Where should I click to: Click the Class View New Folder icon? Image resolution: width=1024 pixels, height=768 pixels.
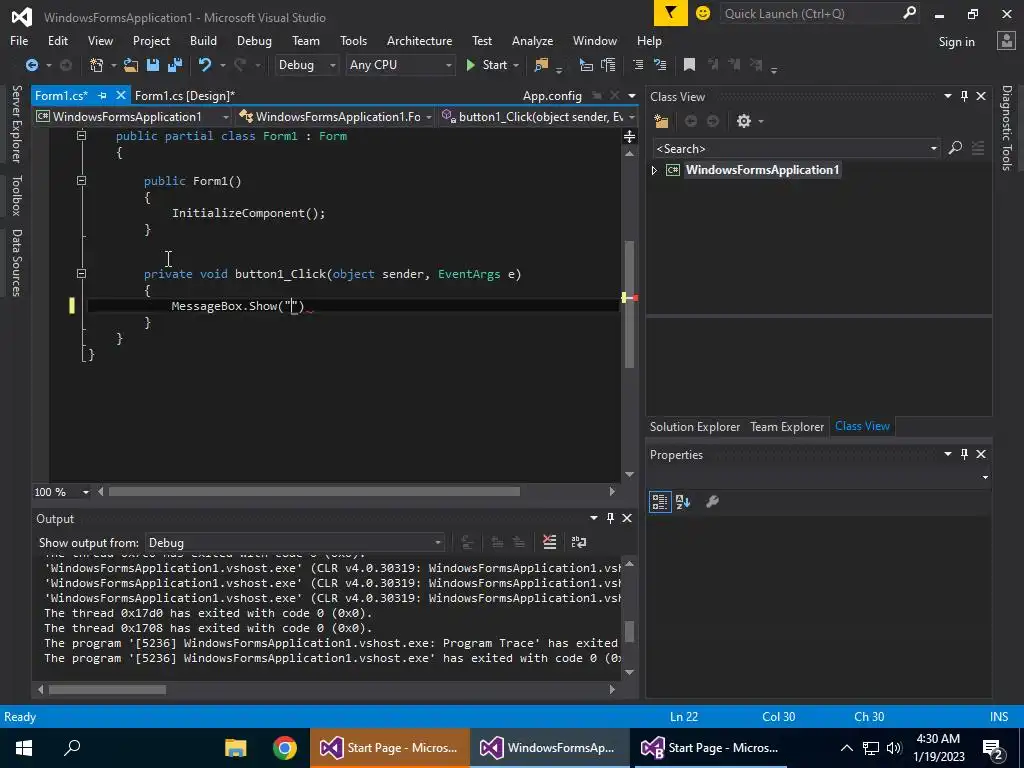[662, 121]
